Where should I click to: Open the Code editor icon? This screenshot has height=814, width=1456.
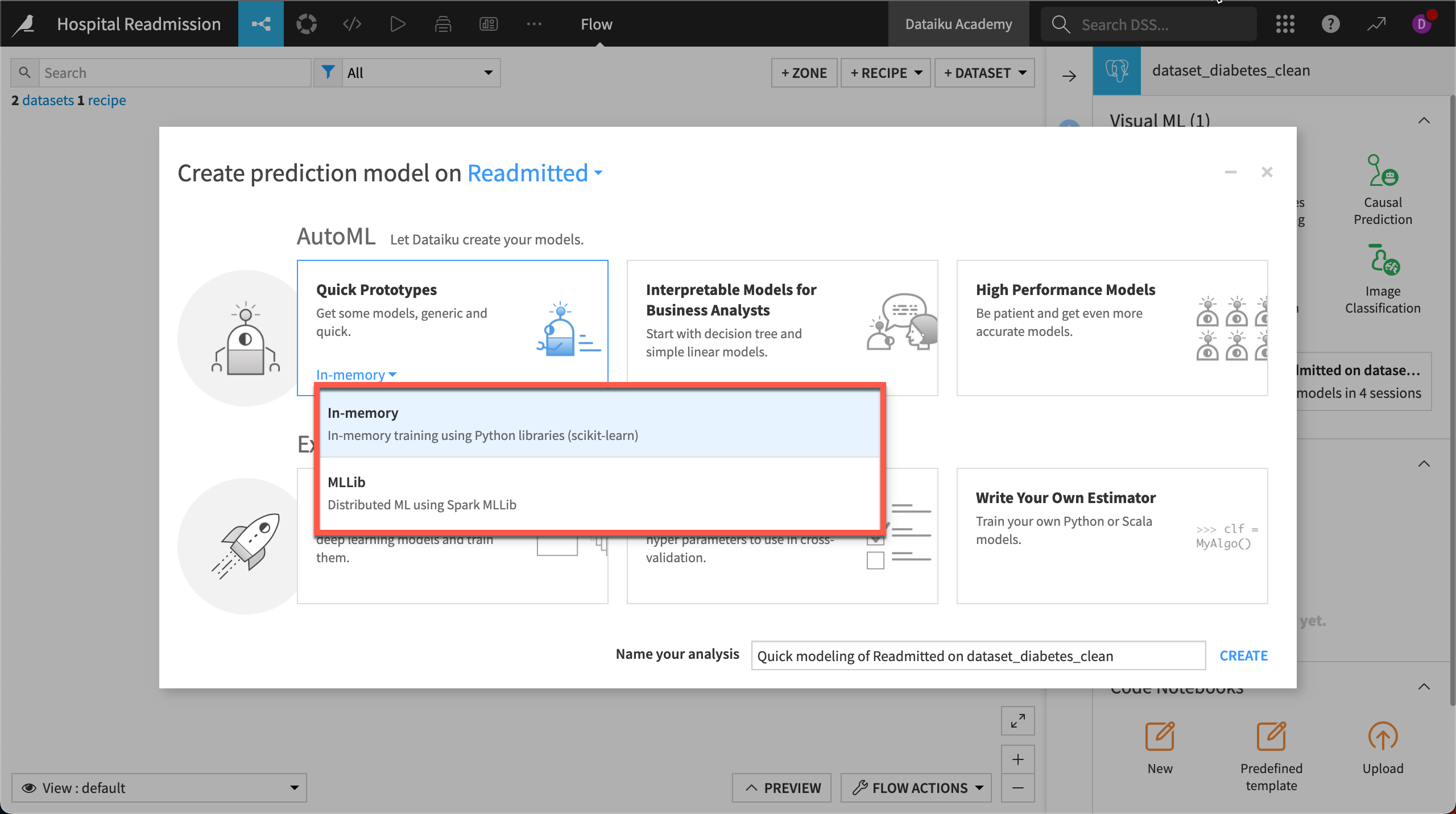(352, 23)
